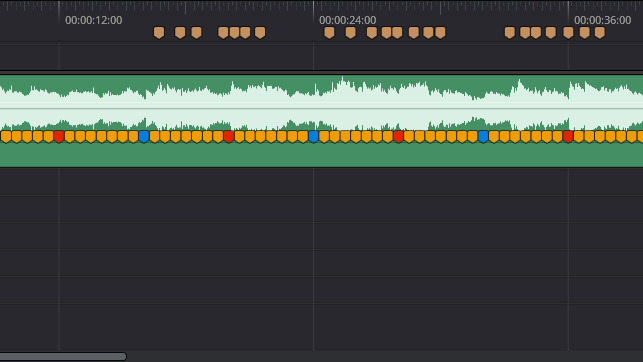Select red clip marker on 00:00:36:00 gridline
Viewport: 643px width, 362px height.
pos(568,137)
